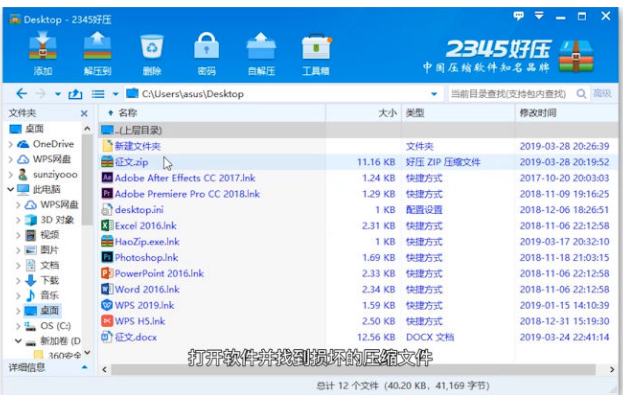Click the list view mode icon
Screen dimensions: 623x405
[98, 94]
